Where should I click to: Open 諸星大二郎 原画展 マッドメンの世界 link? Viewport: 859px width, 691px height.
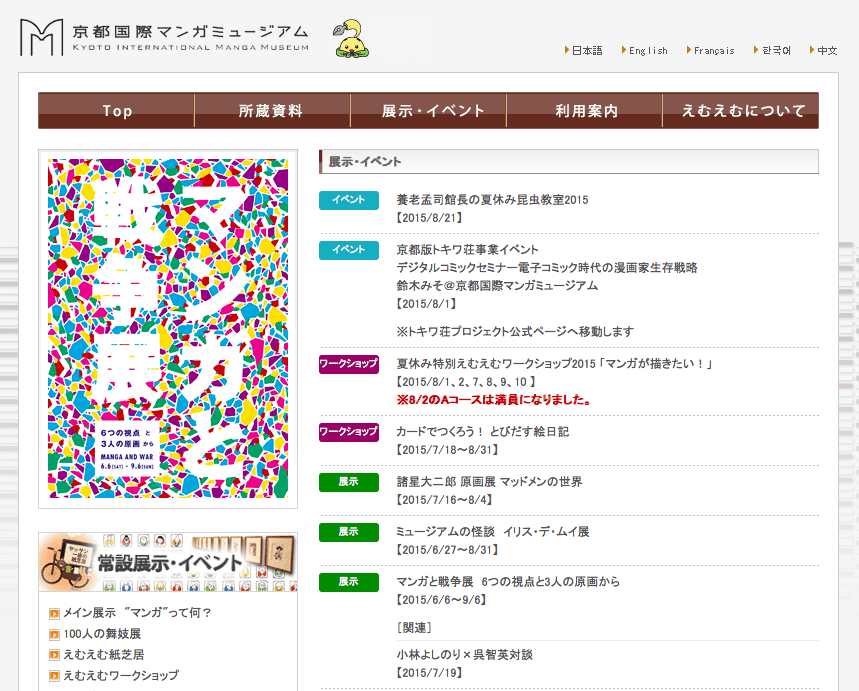tap(489, 482)
